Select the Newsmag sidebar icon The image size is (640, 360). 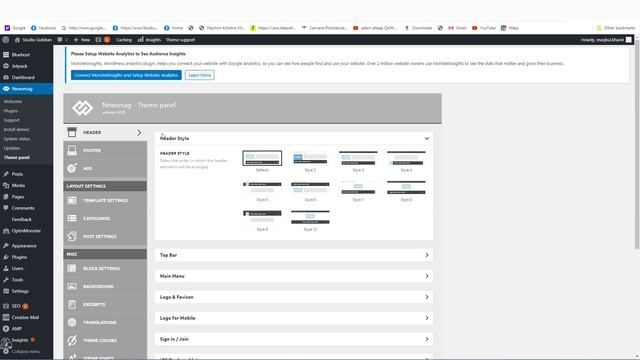tap(6, 89)
